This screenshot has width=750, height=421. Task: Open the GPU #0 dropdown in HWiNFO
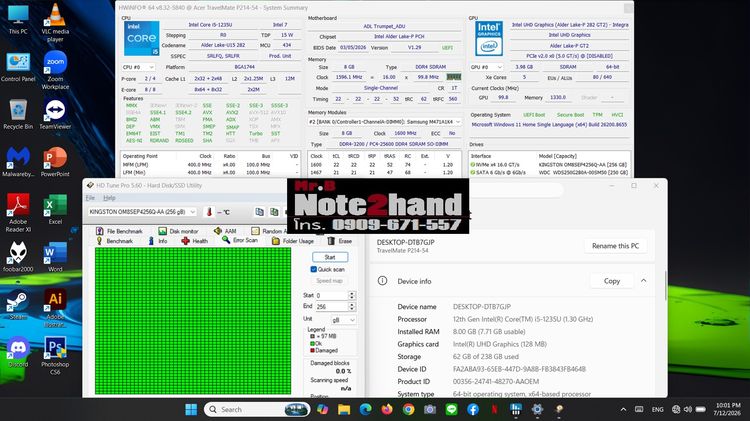click(486, 67)
